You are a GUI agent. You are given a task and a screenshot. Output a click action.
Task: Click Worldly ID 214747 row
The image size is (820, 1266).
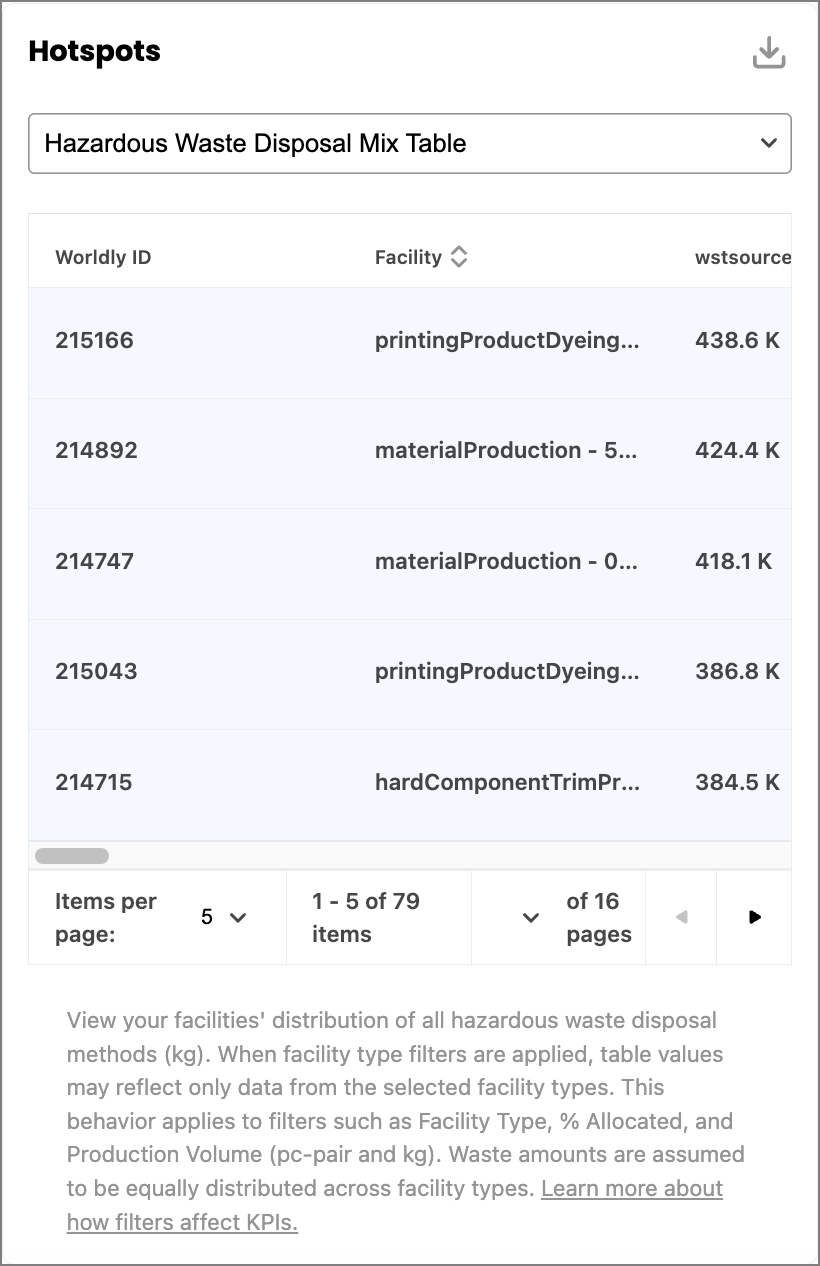(410, 563)
